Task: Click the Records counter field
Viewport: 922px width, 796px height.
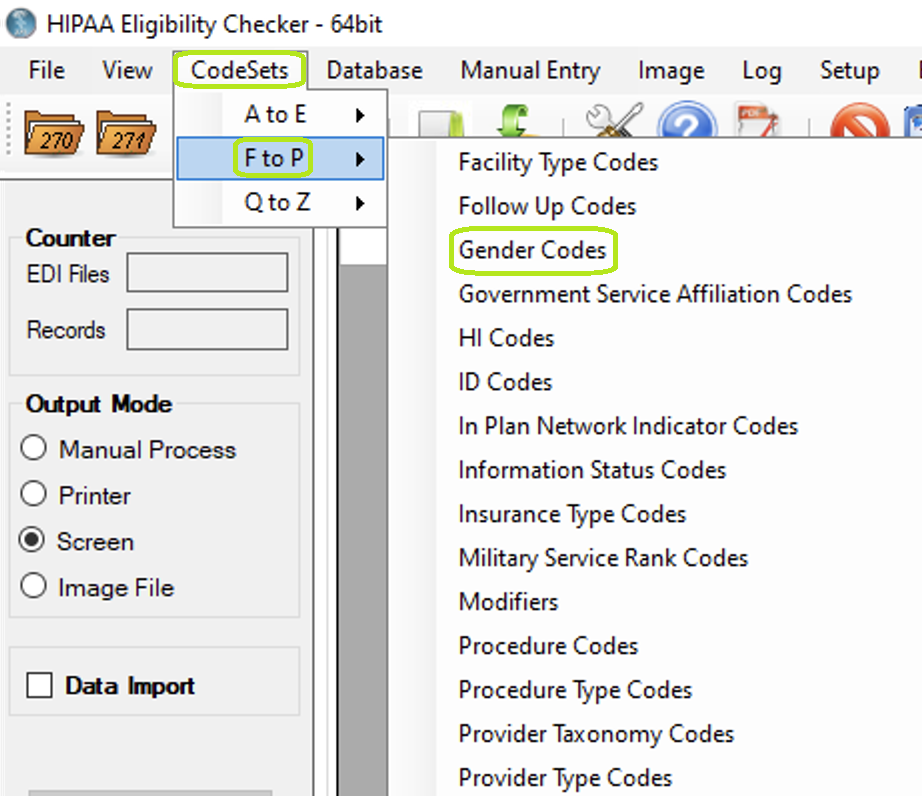Action: pos(208,330)
